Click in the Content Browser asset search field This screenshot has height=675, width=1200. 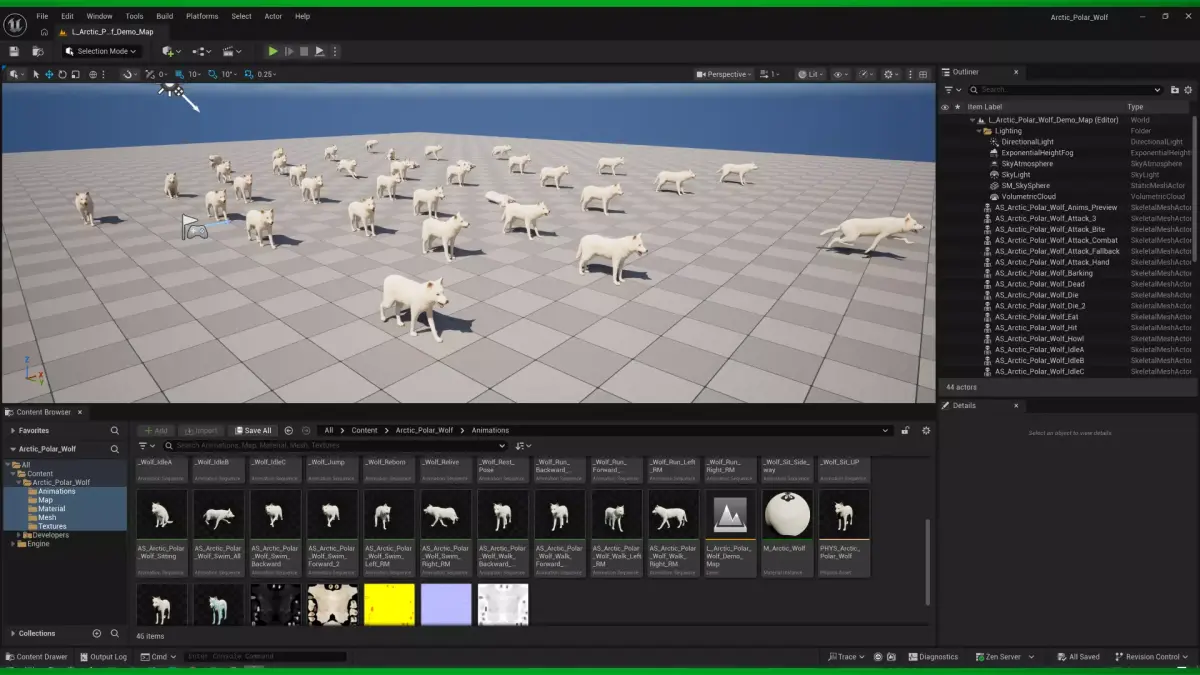pyautogui.click(x=335, y=445)
